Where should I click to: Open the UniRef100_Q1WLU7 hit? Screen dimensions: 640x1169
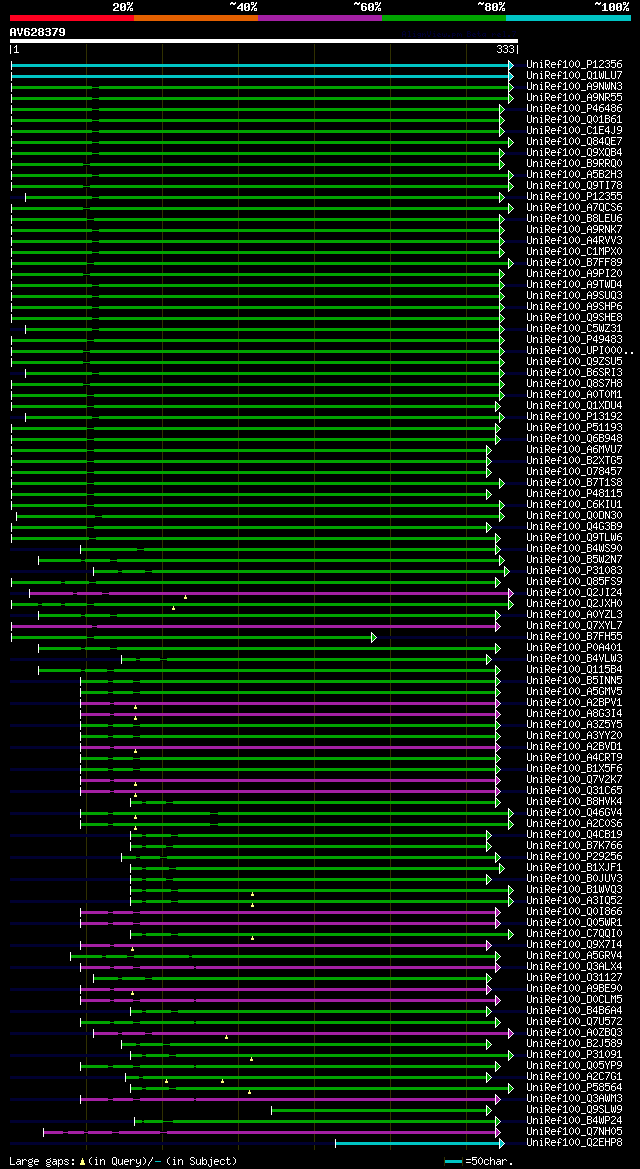coord(574,76)
